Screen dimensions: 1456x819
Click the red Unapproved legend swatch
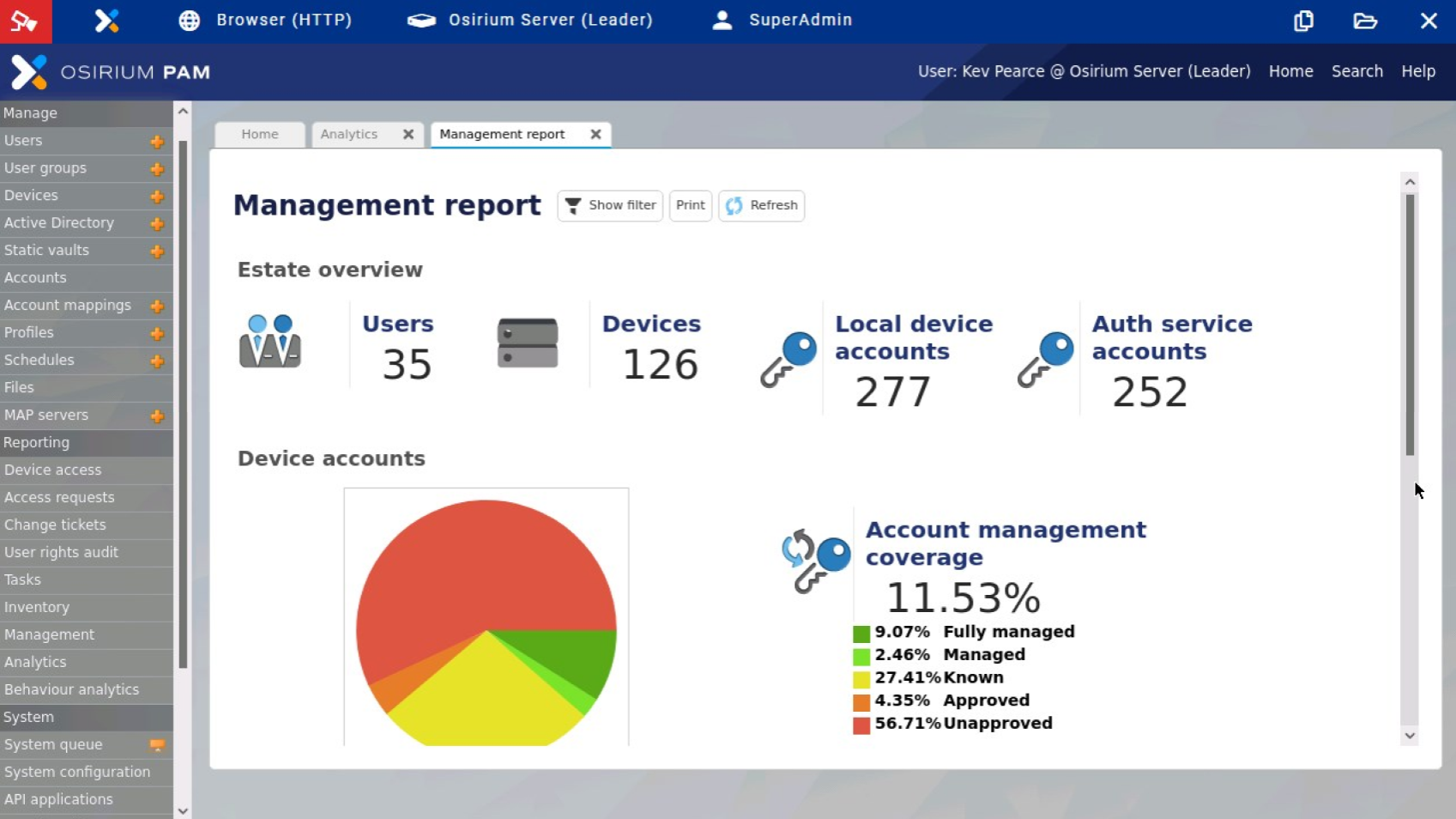pos(861,725)
